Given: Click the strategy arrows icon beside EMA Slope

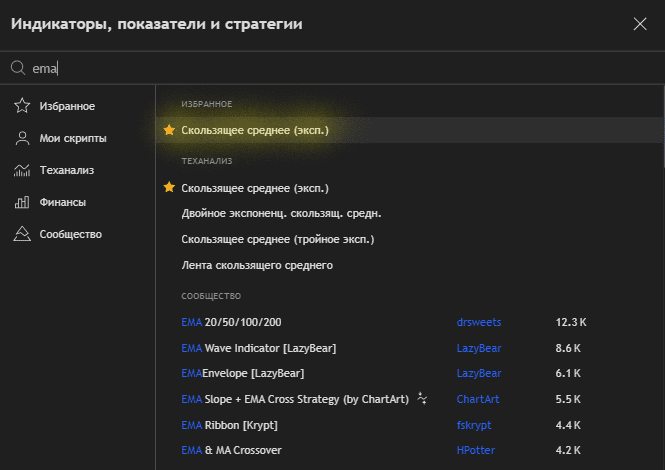Looking at the screenshot, I should (422, 398).
